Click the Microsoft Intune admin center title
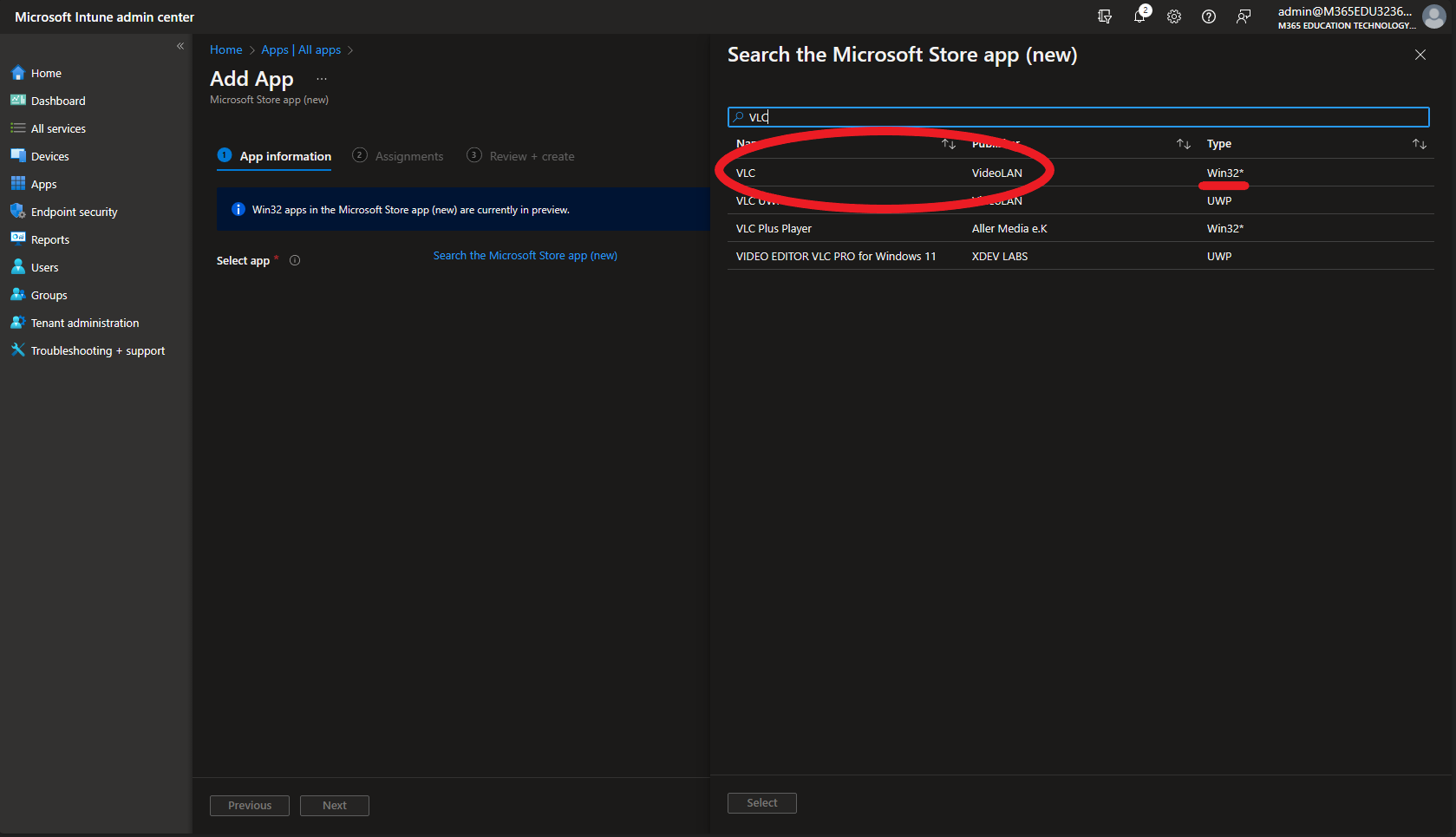 pos(104,17)
